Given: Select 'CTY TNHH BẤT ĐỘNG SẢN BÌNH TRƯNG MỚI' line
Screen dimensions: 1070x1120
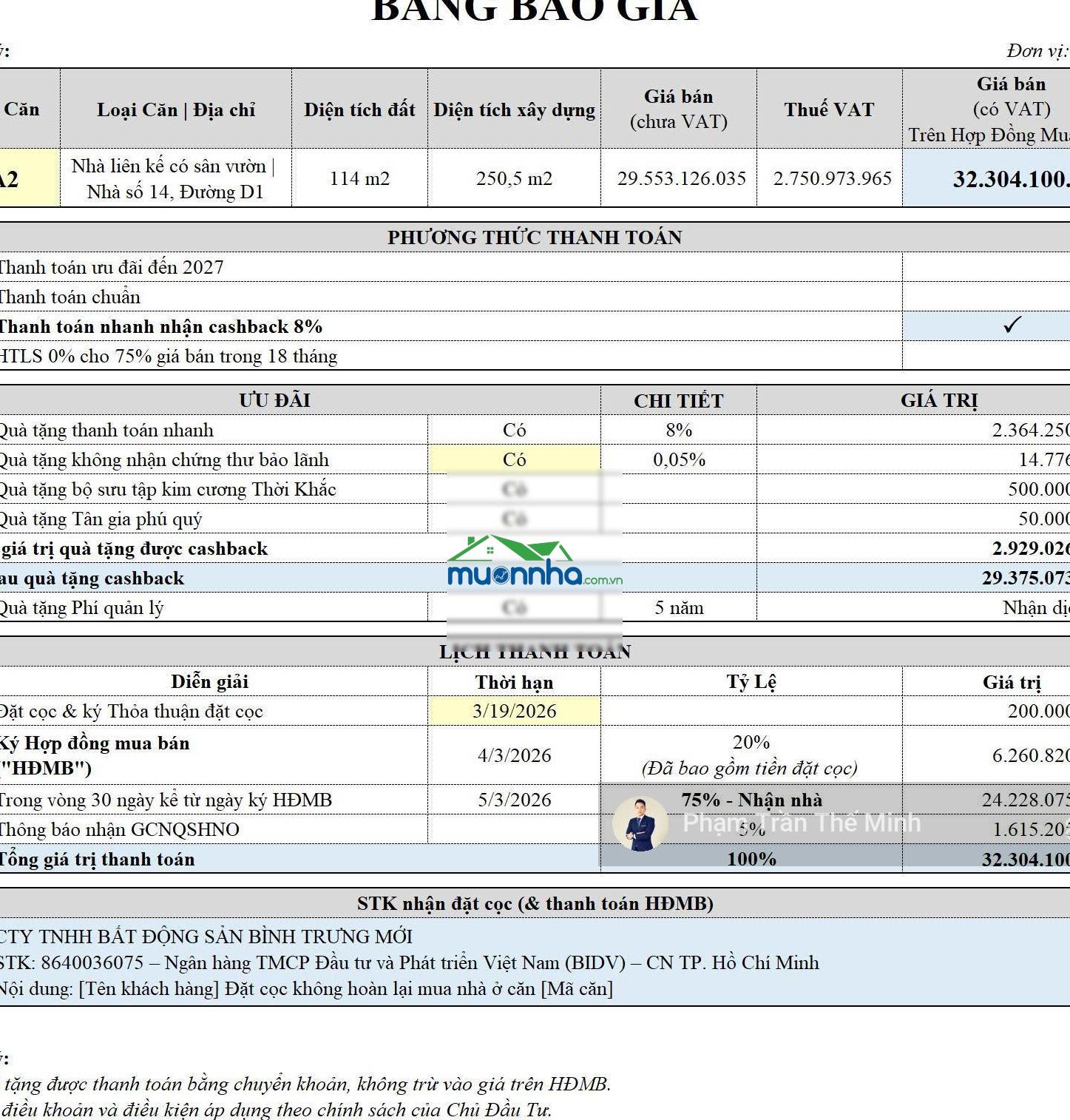Looking at the screenshot, I should pyautogui.click(x=206, y=937).
